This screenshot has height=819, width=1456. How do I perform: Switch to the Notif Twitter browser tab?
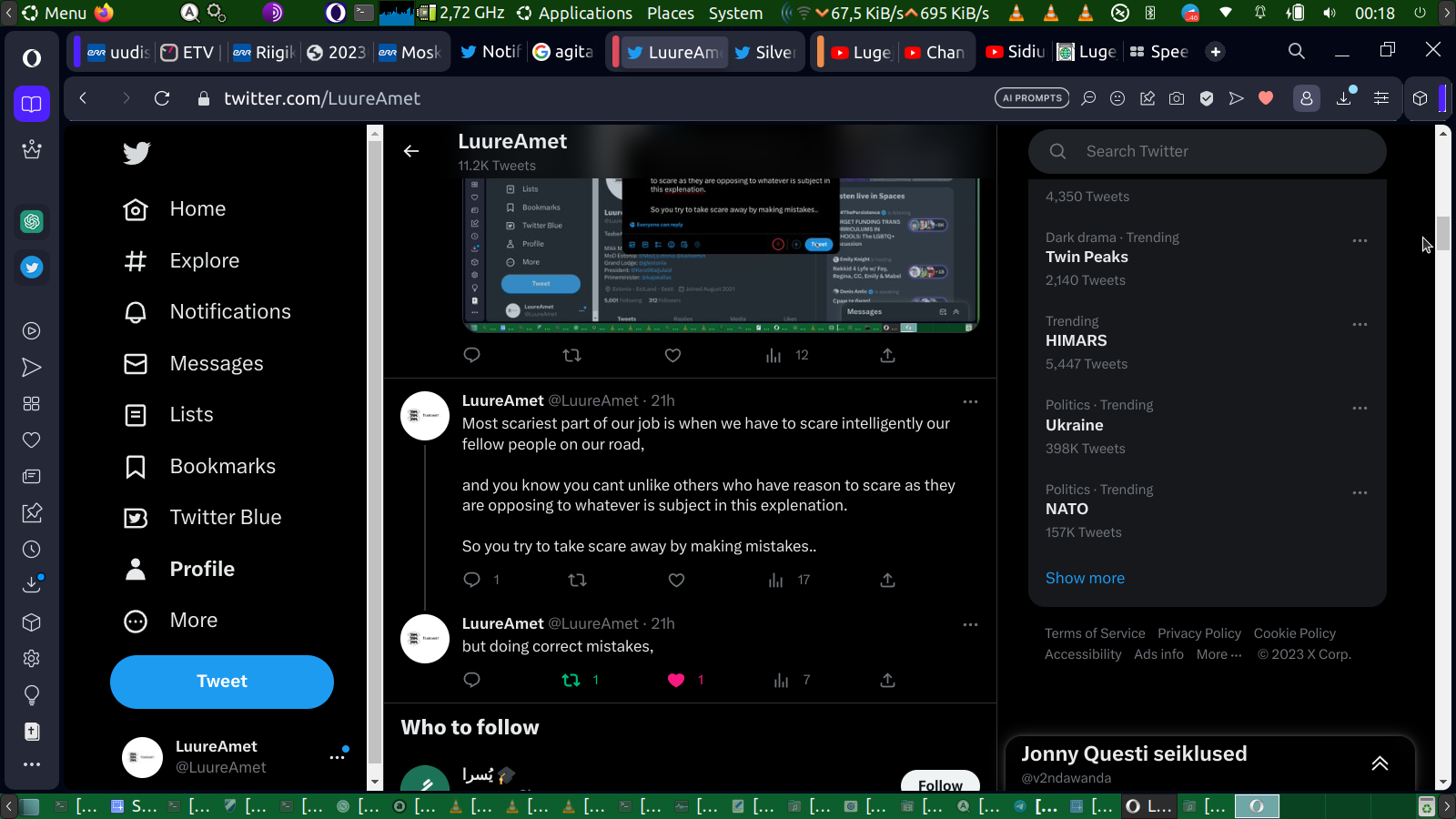(490, 52)
